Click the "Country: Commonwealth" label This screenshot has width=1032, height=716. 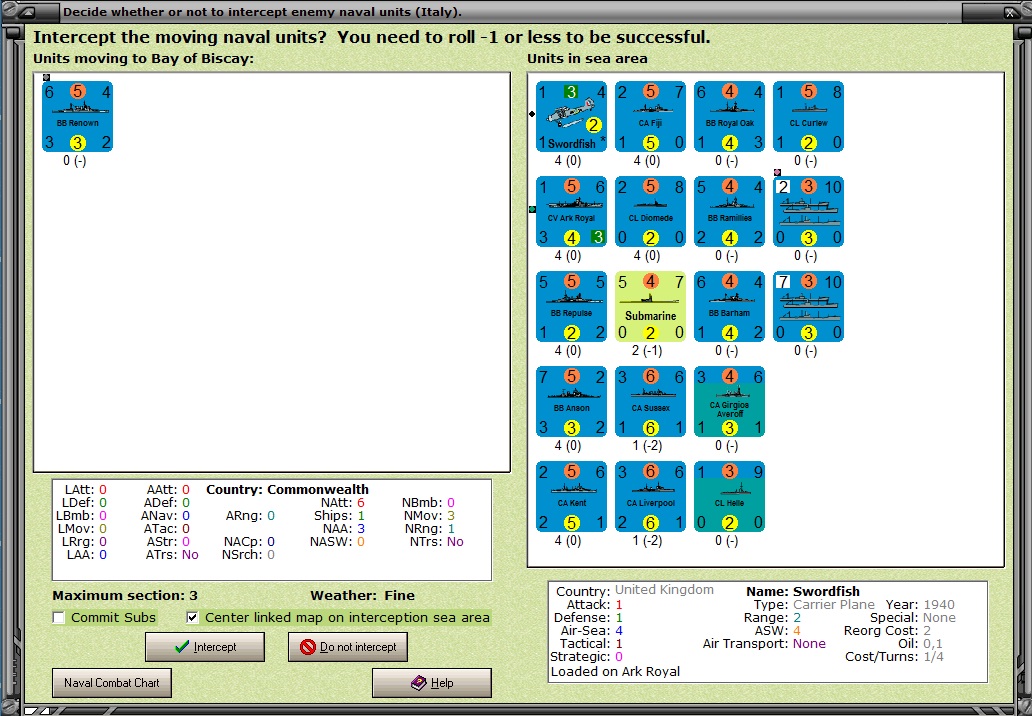[288, 490]
